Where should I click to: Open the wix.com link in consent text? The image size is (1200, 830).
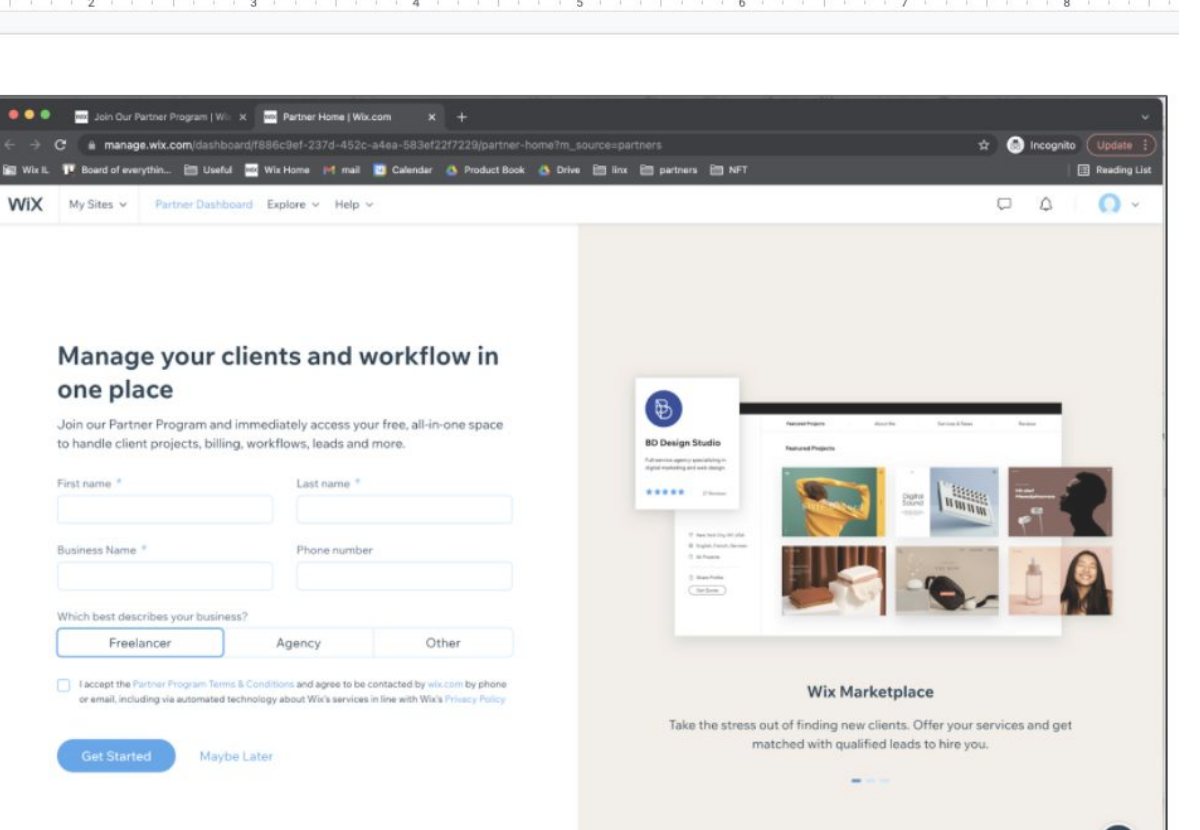pyautogui.click(x=445, y=684)
